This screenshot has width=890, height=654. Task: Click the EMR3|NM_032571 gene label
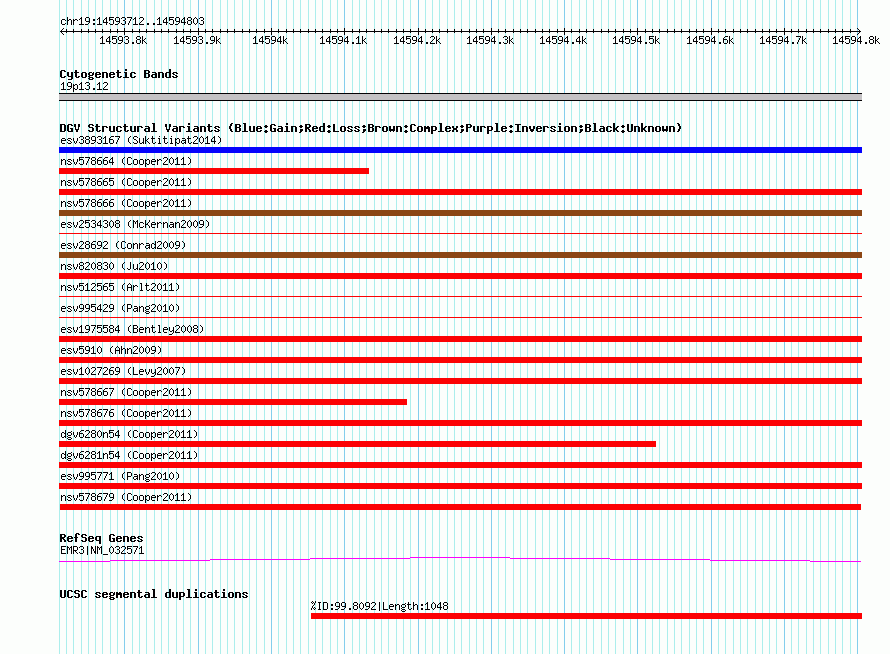coord(102,550)
